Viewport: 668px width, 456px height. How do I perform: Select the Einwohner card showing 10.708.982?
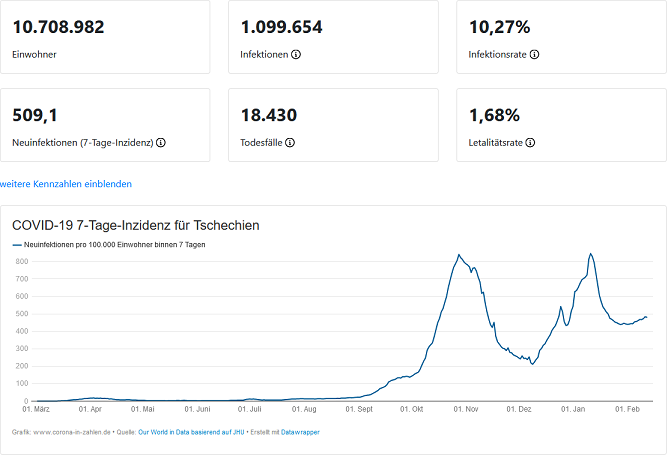(x=105, y=37)
